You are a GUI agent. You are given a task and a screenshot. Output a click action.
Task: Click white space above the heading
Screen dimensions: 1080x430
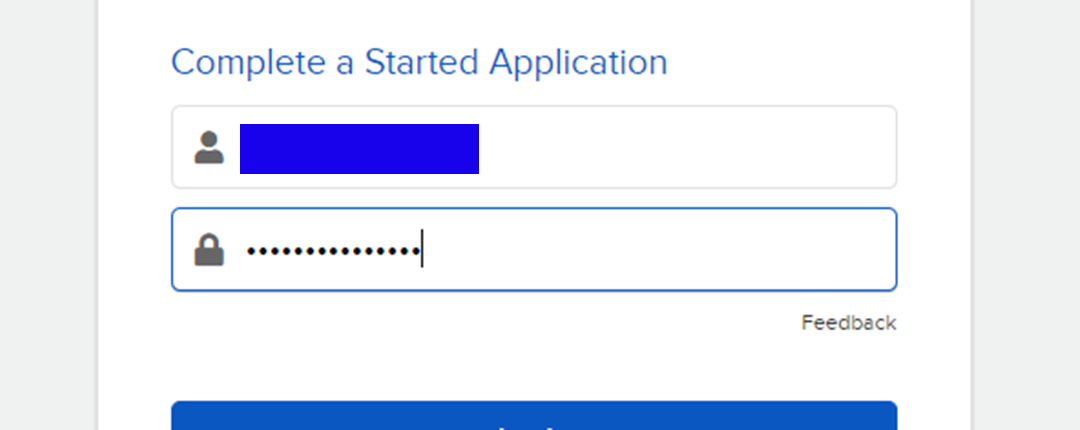click(534, 19)
